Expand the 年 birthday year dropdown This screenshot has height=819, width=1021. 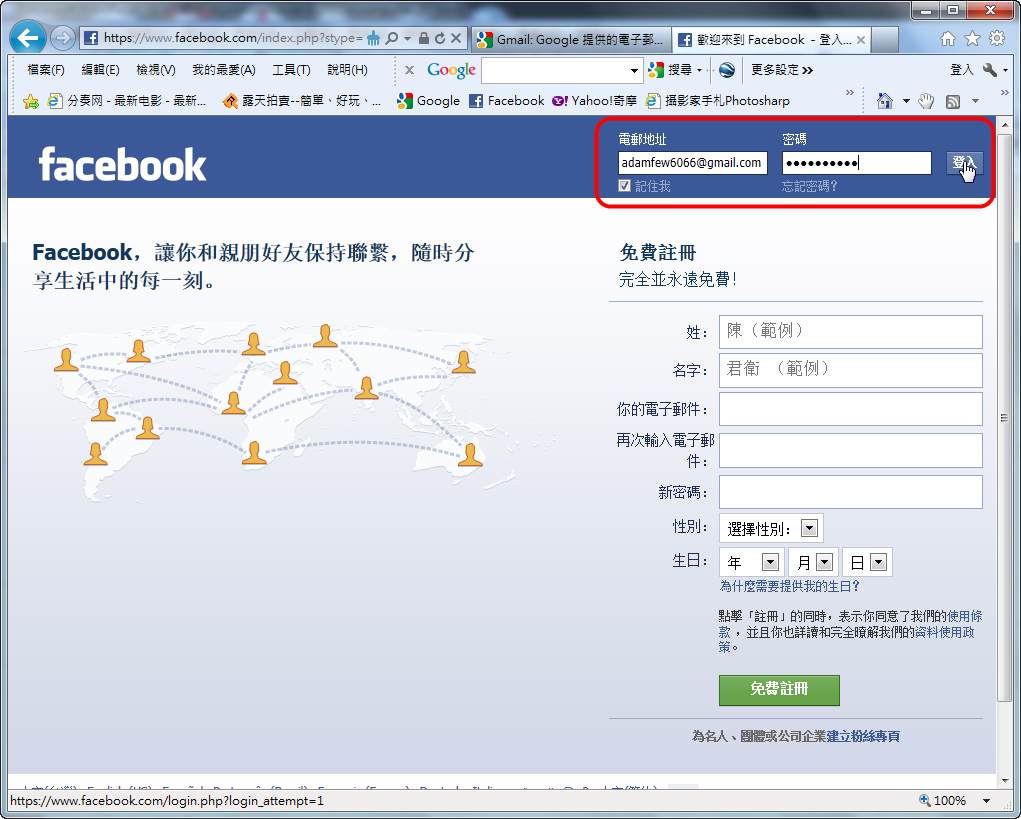pos(752,563)
